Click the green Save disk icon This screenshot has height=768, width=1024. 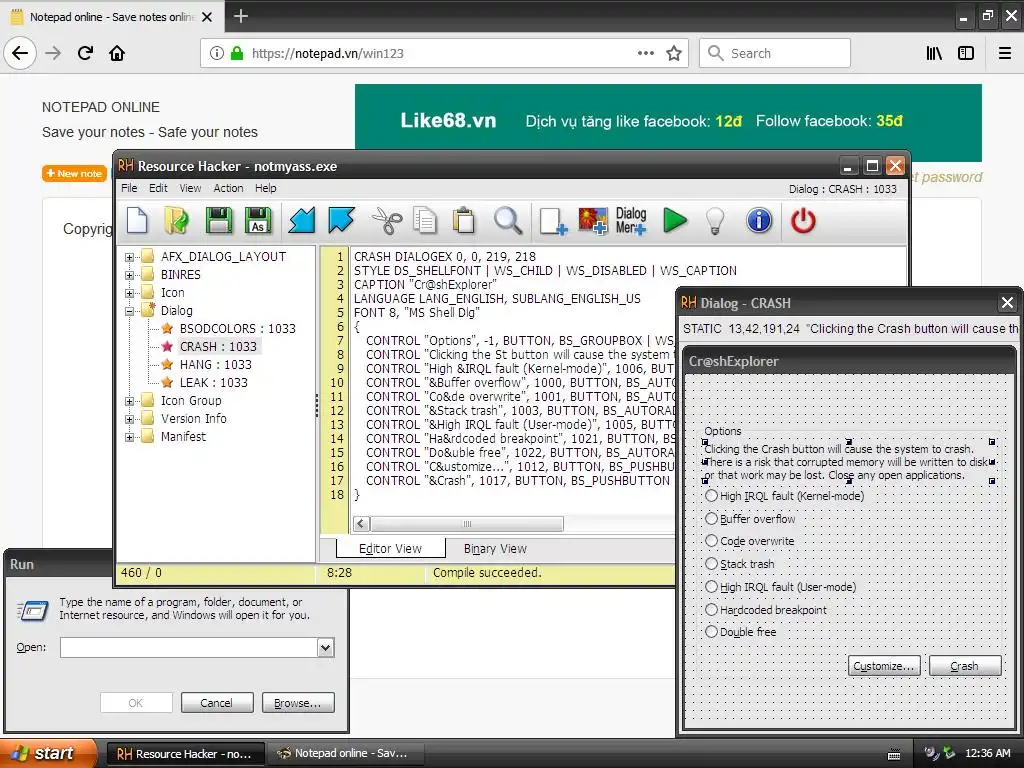tap(219, 220)
